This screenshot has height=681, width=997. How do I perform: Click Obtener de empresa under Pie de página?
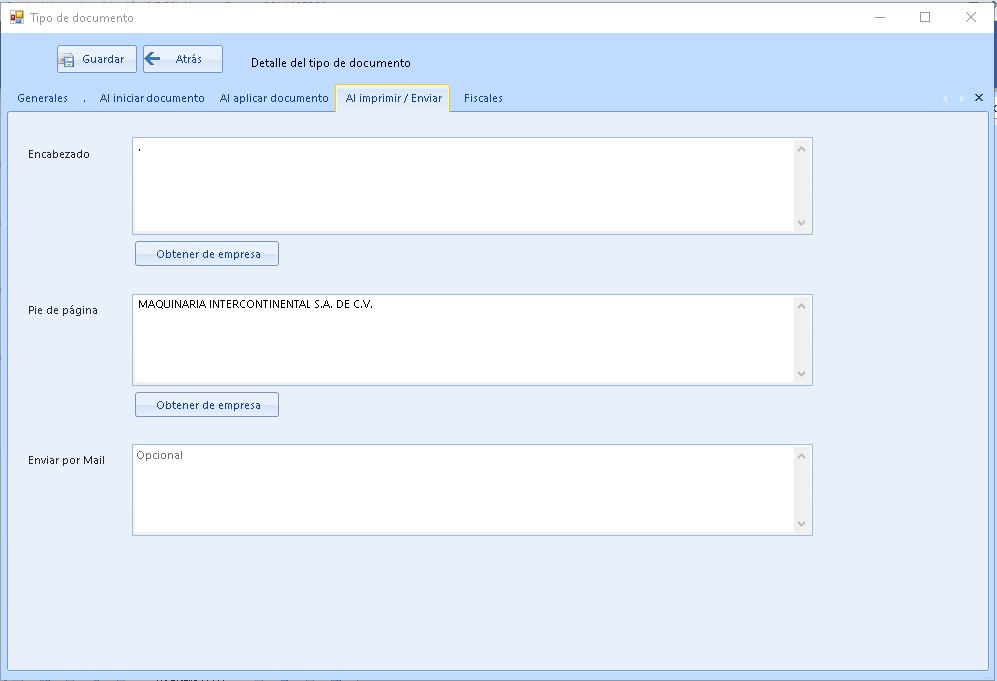[x=207, y=405]
